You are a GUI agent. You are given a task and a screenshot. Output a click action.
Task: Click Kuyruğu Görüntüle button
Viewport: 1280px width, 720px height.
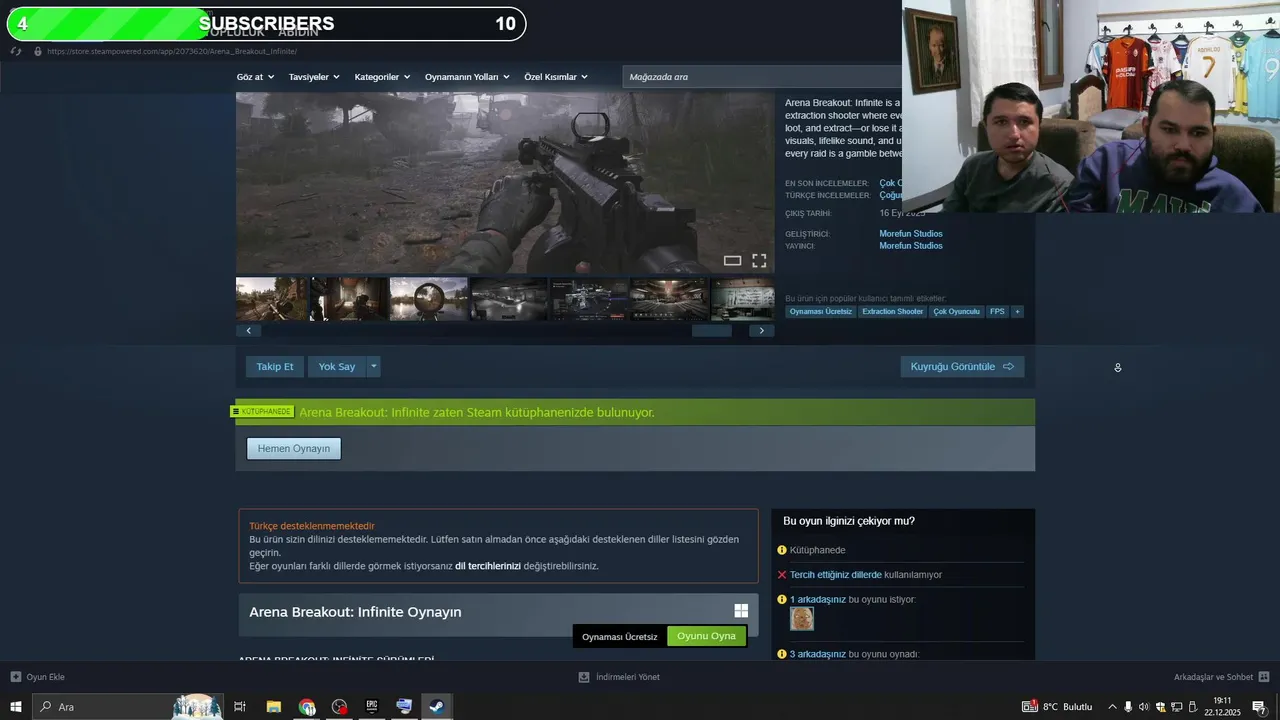[x=962, y=367]
